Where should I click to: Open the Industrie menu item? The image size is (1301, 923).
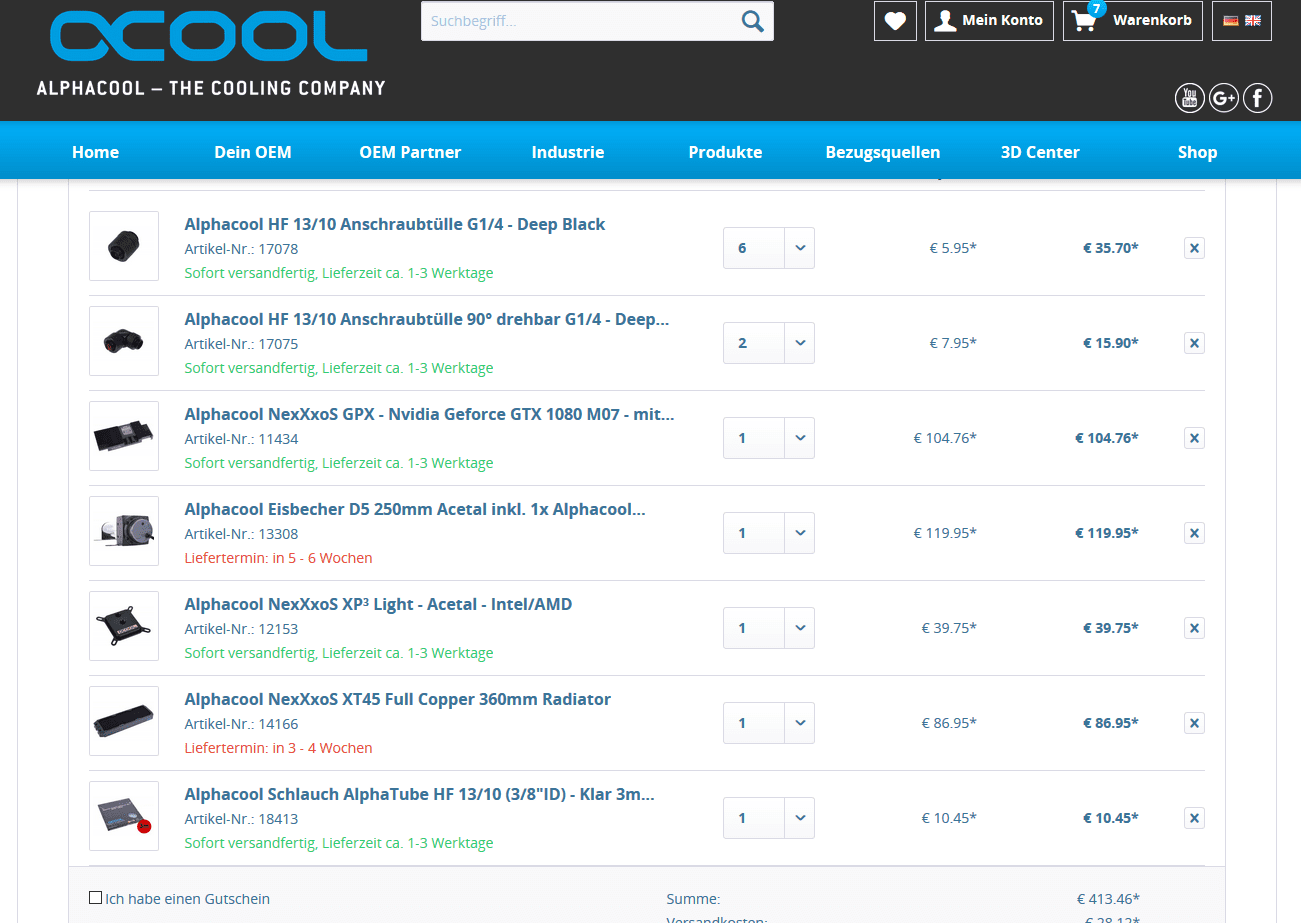tap(568, 152)
